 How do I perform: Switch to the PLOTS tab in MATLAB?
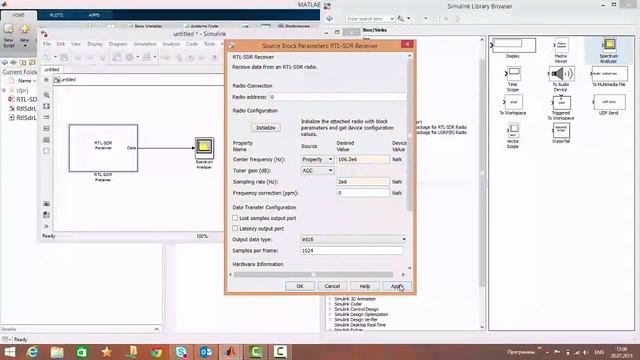pyautogui.click(x=56, y=15)
